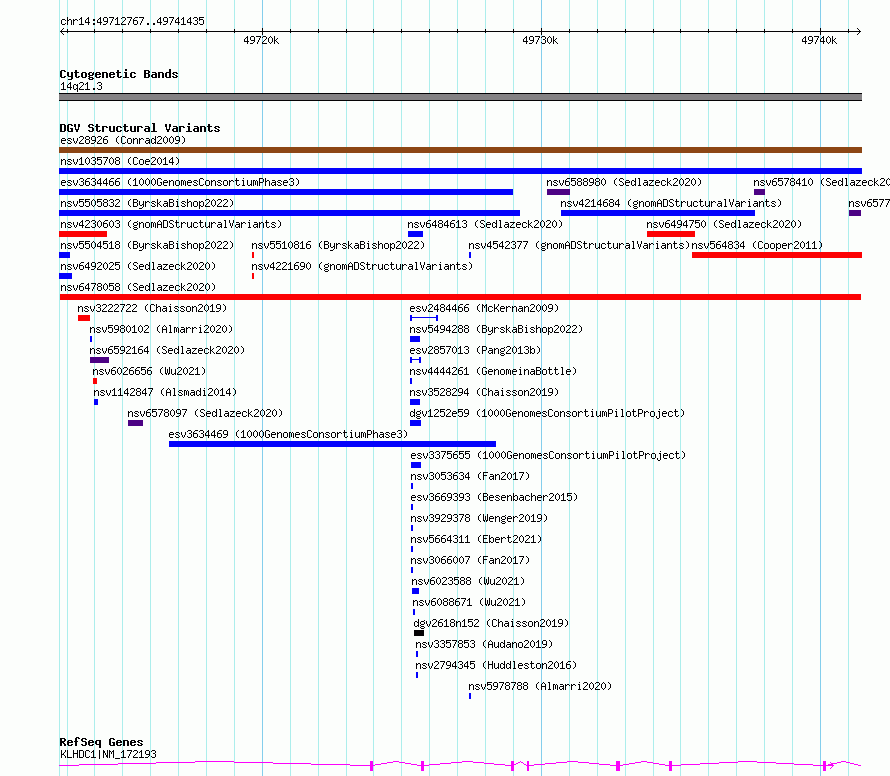Open nsv5664311 (Ebert2021) label
890x776 pixels.
click(476, 539)
